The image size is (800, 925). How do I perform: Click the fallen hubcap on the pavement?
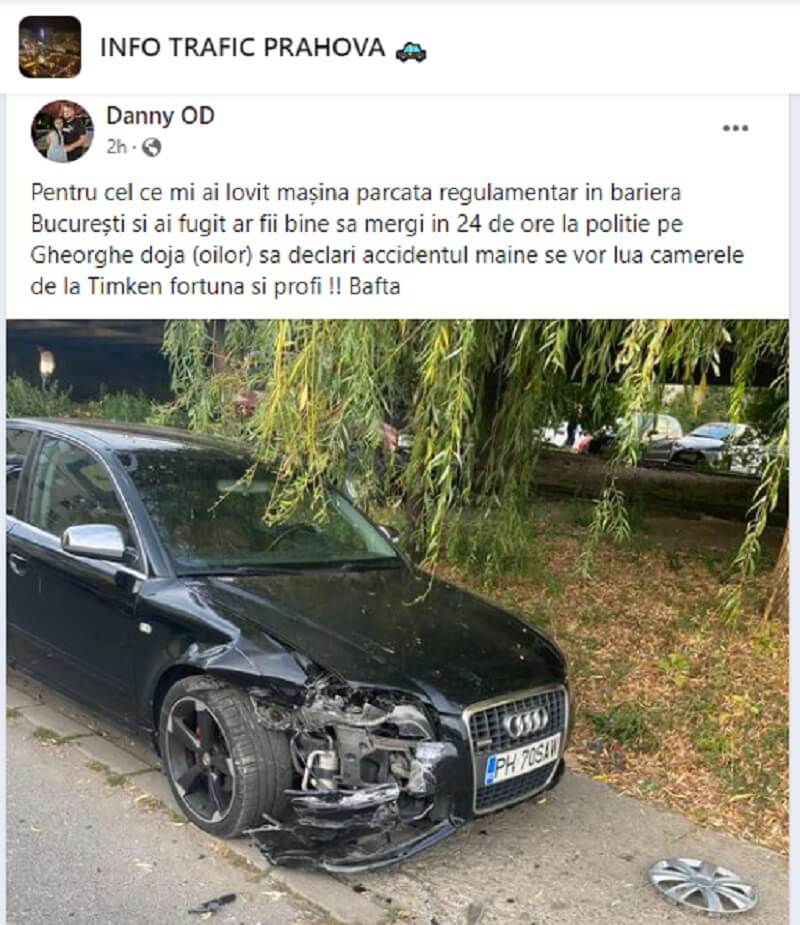[x=702, y=885]
